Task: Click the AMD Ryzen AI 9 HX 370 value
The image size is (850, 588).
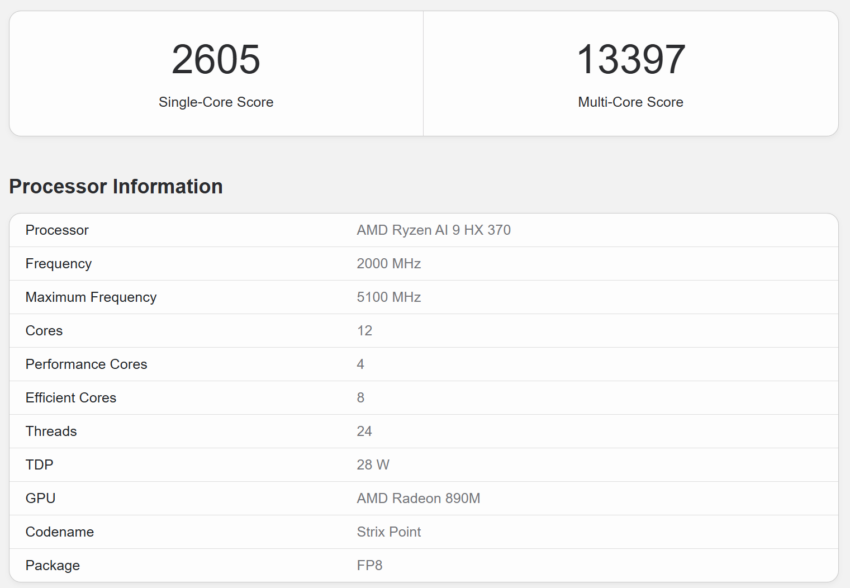Action: point(434,230)
